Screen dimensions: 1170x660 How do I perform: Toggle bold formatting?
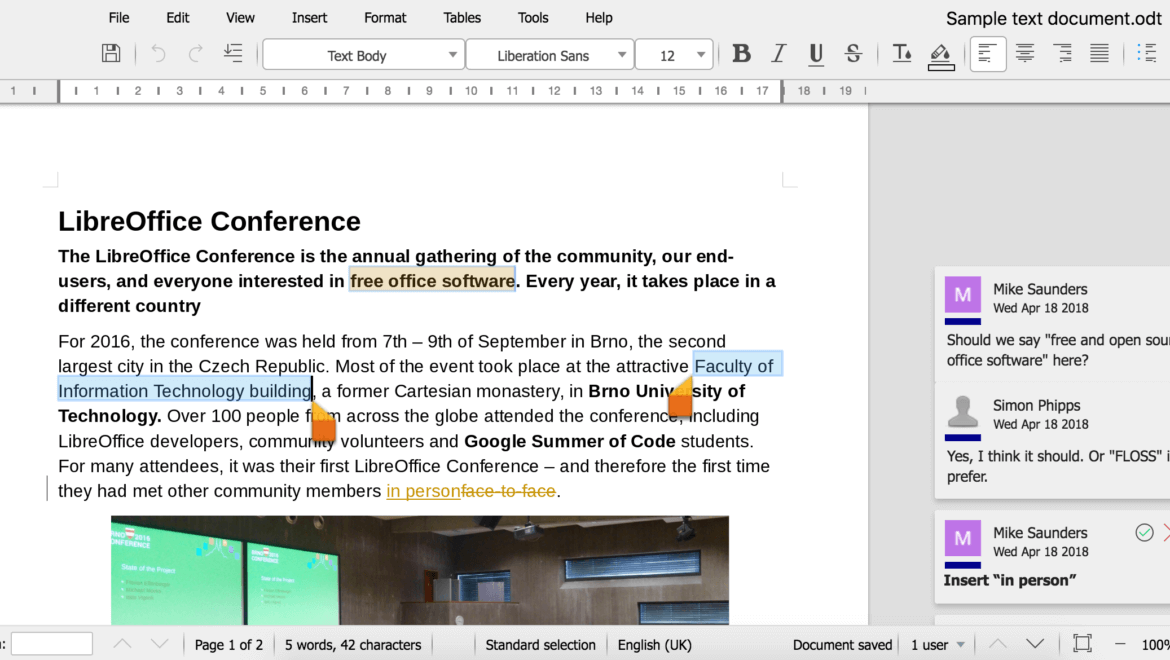[741, 54]
